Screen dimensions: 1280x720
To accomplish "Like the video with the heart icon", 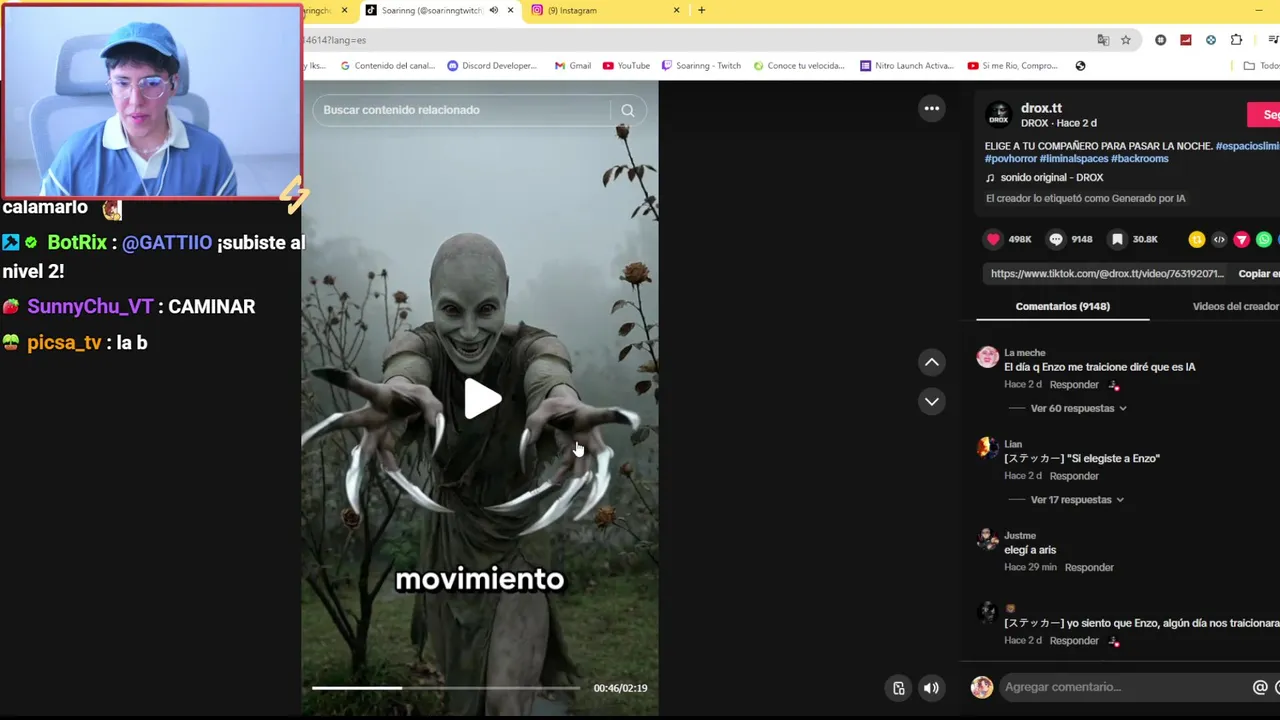I will pos(993,239).
